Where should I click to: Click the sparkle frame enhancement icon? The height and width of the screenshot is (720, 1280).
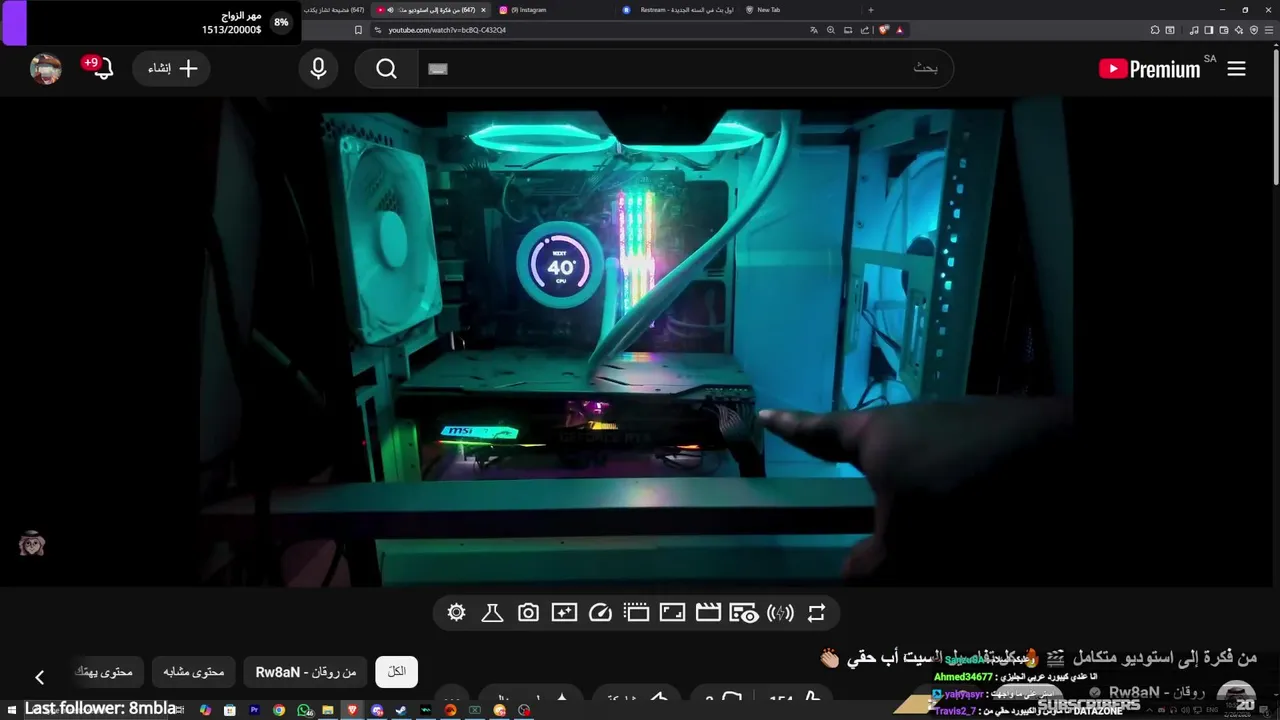tap(564, 613)
